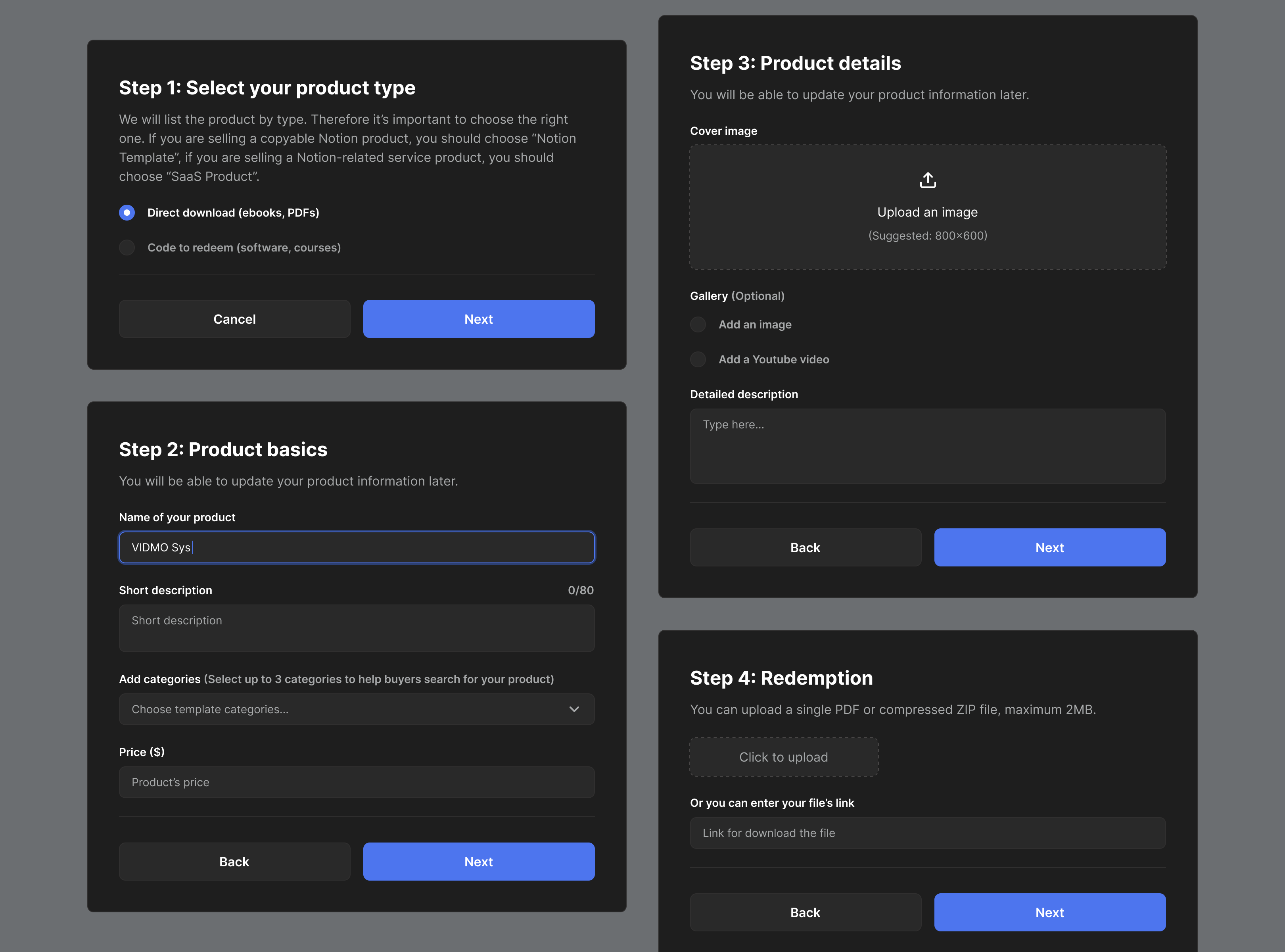Expand the template categories dropdown chevron
1285x952 pixels.
click(574, 709)
